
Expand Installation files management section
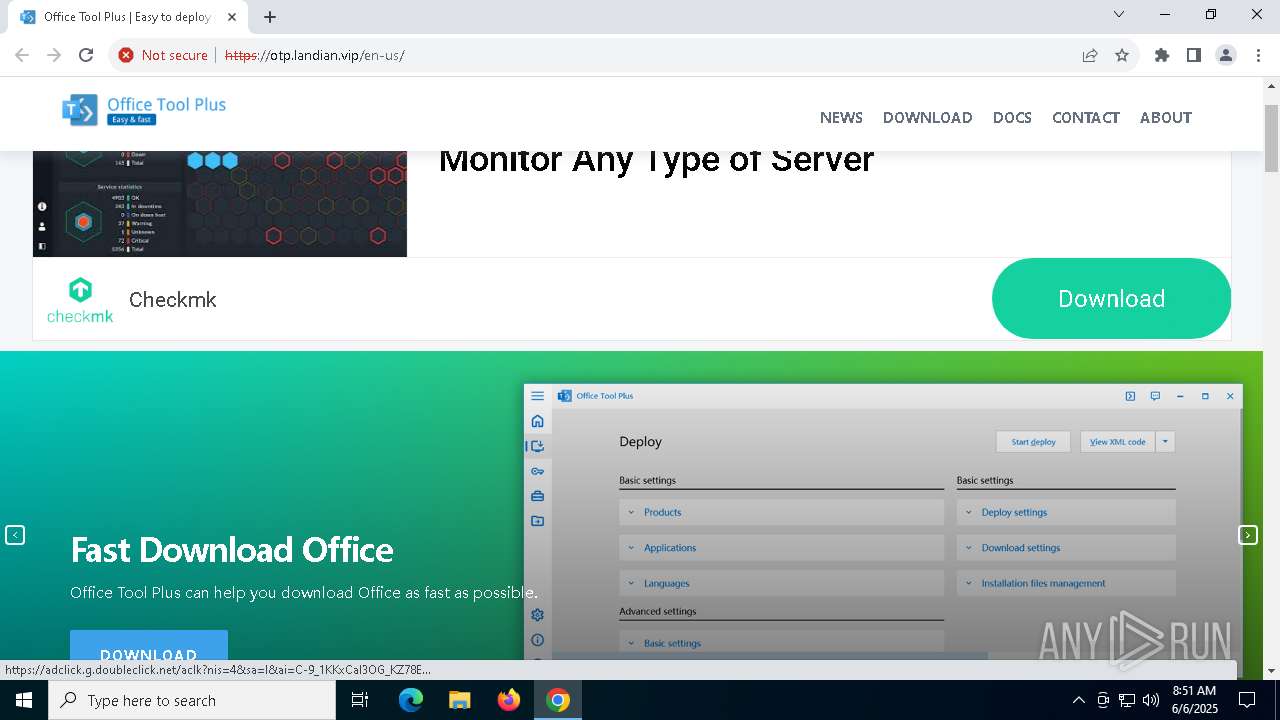click(1066, 583)
